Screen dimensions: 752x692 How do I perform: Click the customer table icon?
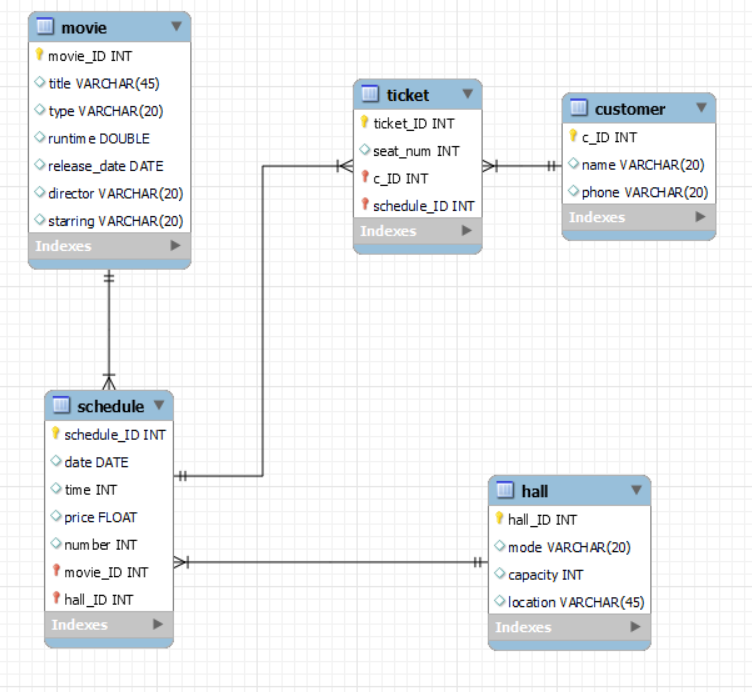[x=578, y=107]
